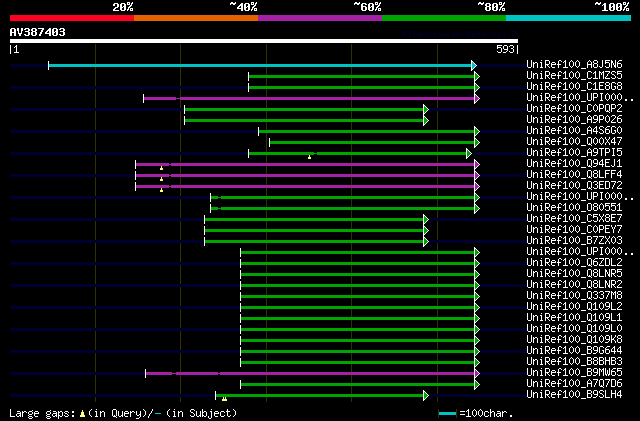The height and width of the screenshot is (421, 640).
Task: Click the green ~80% legend segment
Action: (x=444, y=18)
